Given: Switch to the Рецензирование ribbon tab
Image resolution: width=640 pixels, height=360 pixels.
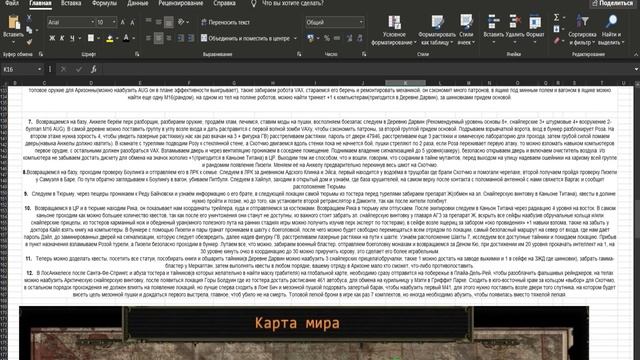Looking at the screenshot, I should pos(180,3).
